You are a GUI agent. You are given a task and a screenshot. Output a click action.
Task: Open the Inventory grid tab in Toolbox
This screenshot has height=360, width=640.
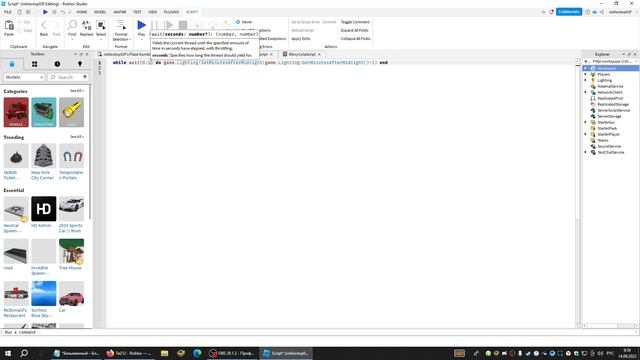(35, 64)
